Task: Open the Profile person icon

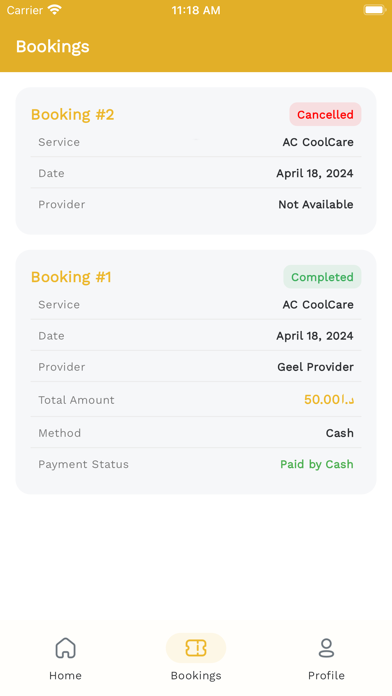Action: point(326,648)
